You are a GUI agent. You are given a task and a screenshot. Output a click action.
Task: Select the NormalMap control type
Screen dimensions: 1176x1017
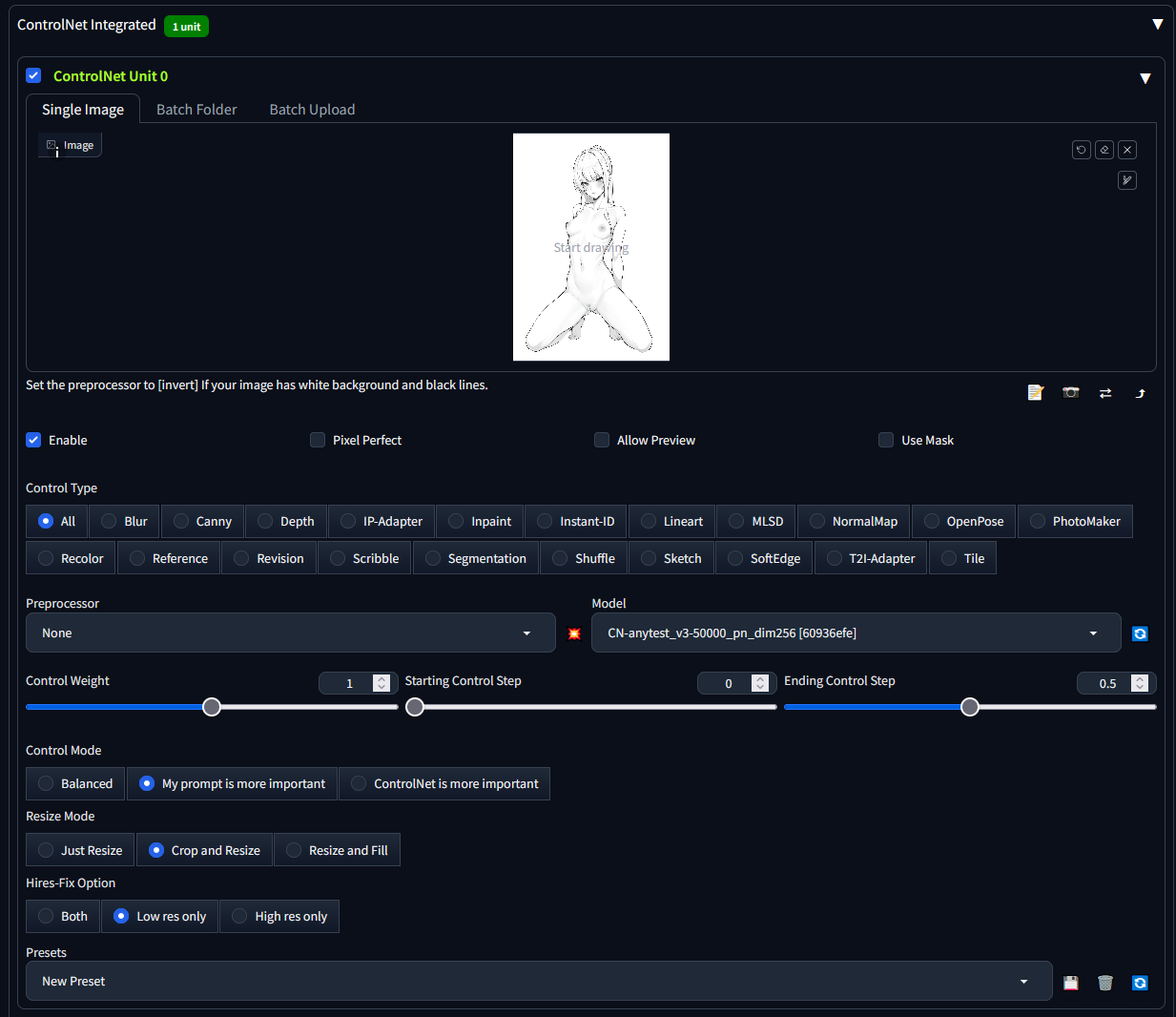pos(854,522)
